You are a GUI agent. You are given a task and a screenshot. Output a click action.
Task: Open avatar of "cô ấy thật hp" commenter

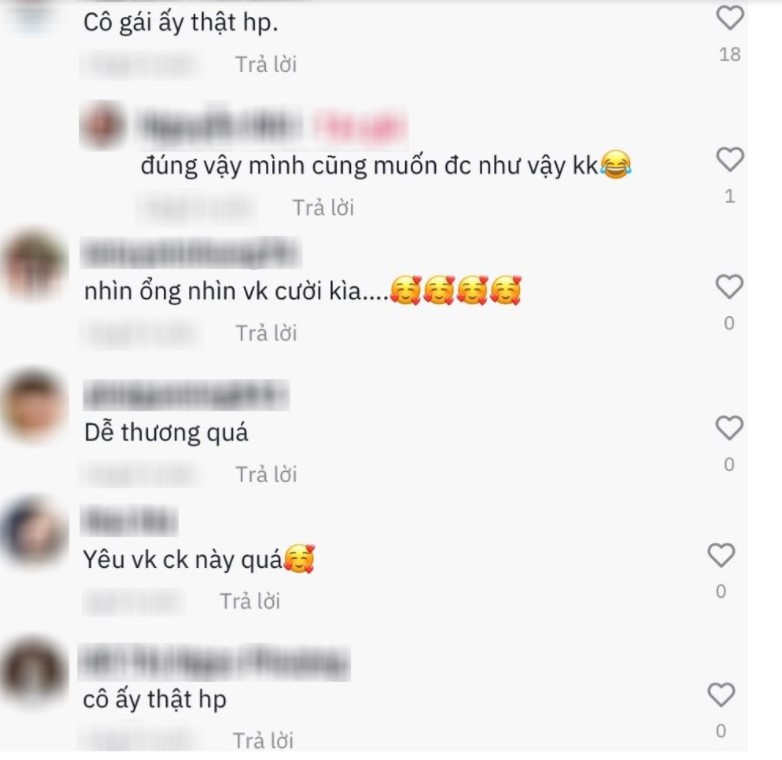34,672
